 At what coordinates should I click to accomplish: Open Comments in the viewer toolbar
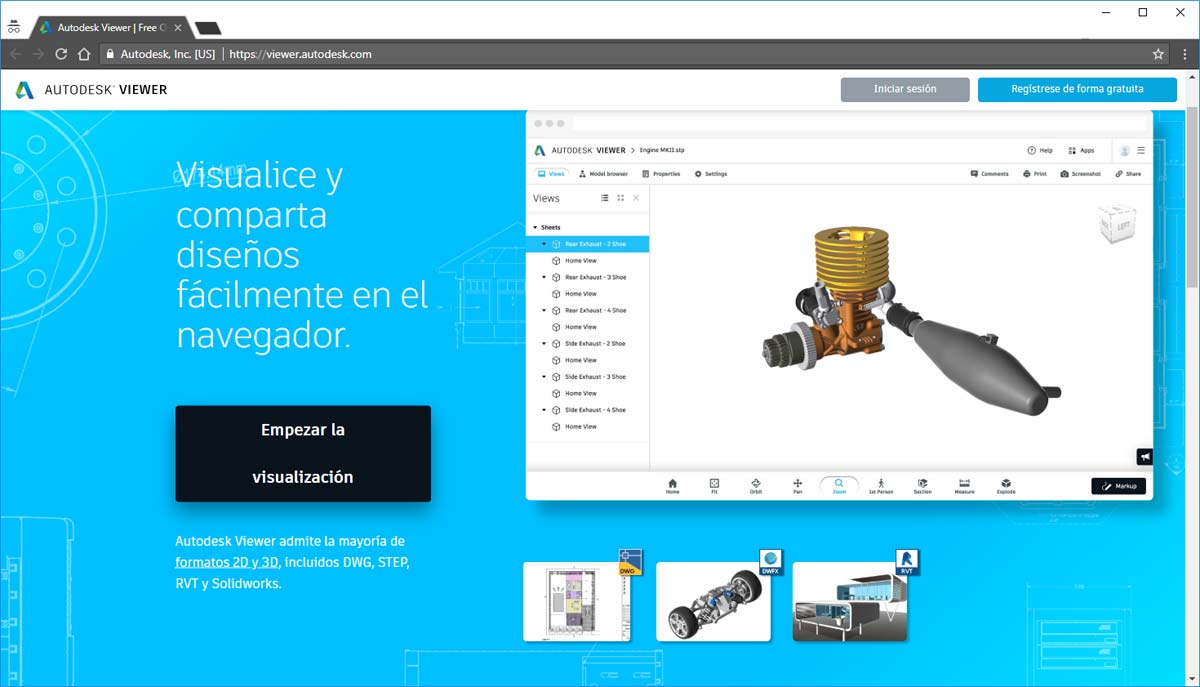pos(990,174)
